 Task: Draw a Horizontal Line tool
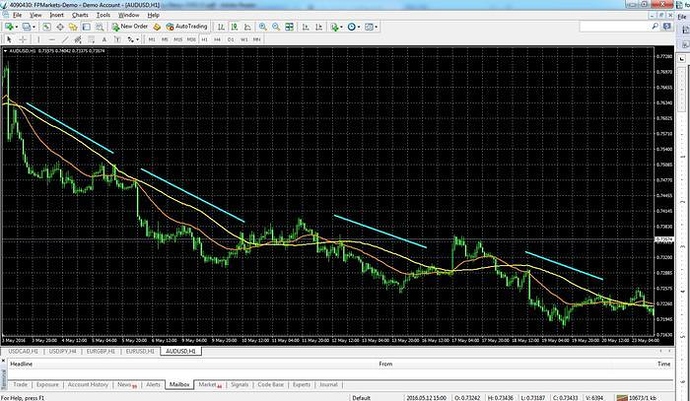52,40
